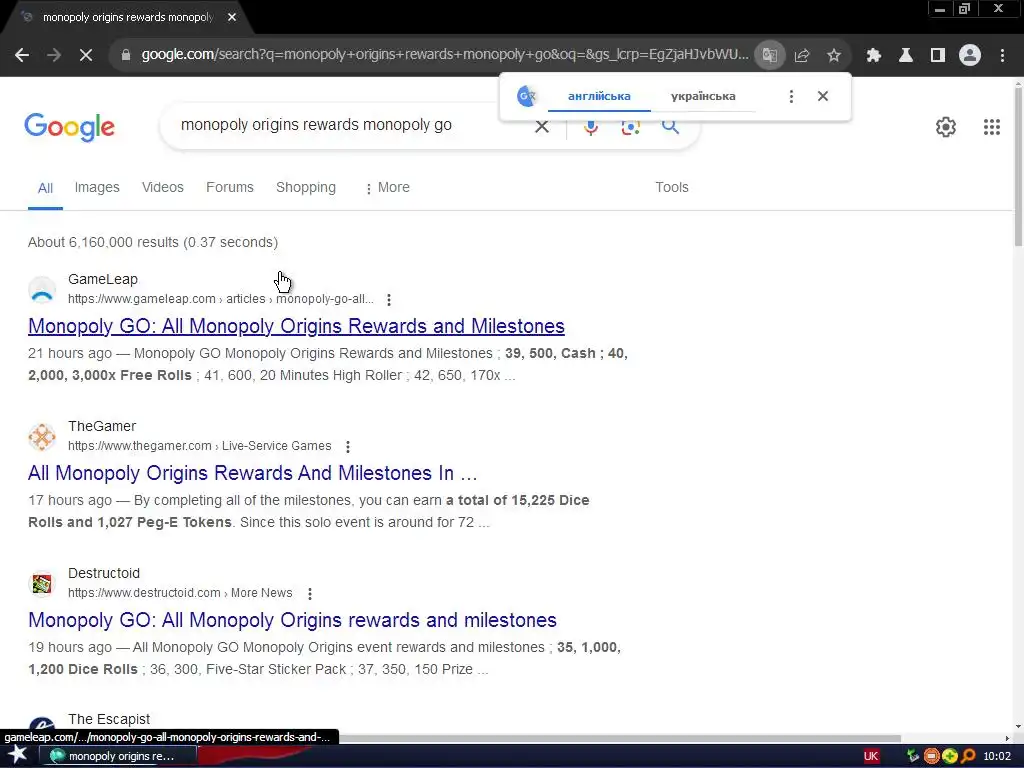This screenshot has height=768, width=1024.
Task: Click the tray magnifier icon
Action: pyautogui.click(x=968, y=756)
